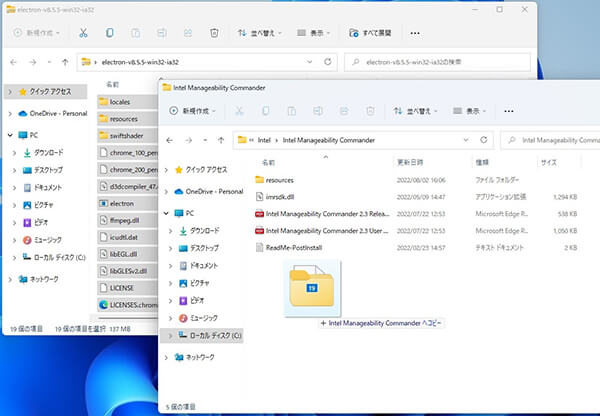Click Intel breadcrumb in address bar
Screen dimensions: 600x416
coord(264,140)
